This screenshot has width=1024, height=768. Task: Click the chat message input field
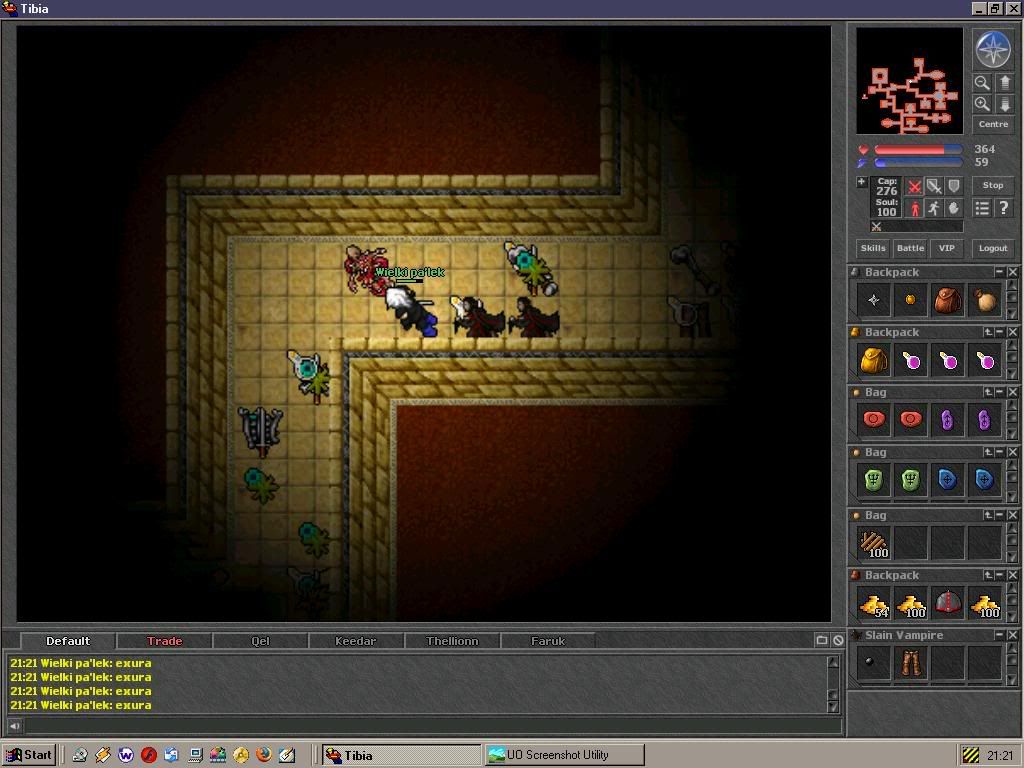click(433, 726)
